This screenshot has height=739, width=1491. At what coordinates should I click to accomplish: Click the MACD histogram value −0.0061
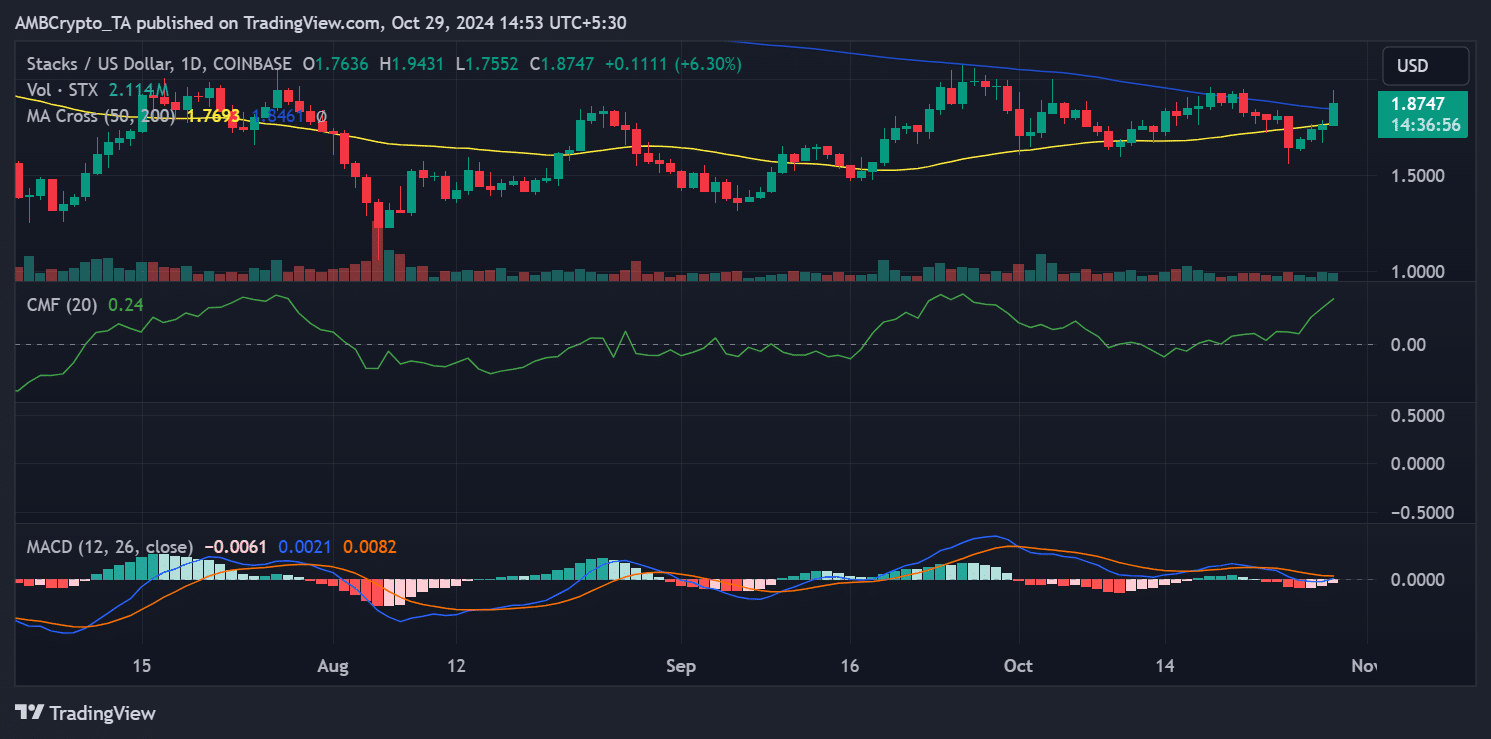[235, 547]
